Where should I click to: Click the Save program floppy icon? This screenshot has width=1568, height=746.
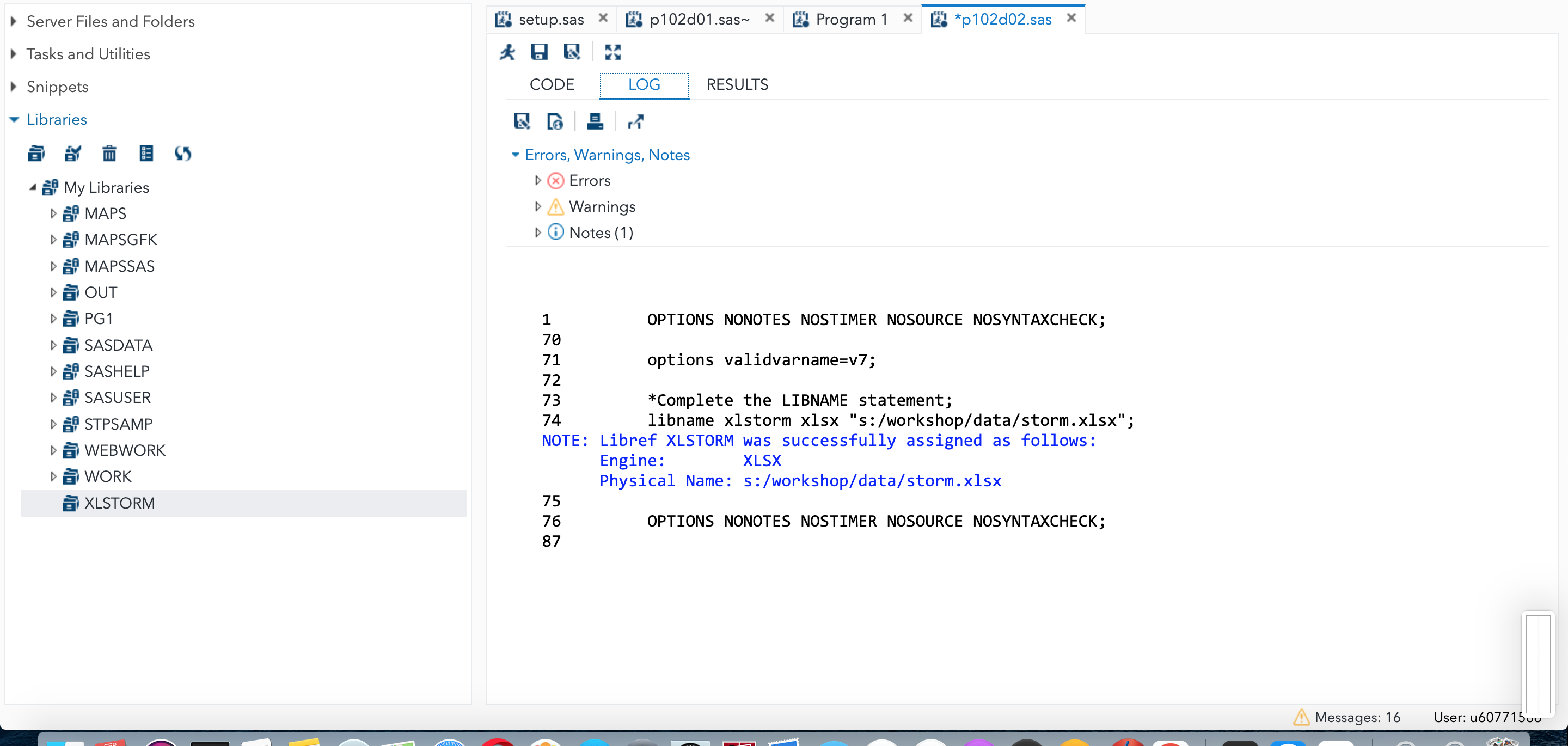[x=540, y=52]
